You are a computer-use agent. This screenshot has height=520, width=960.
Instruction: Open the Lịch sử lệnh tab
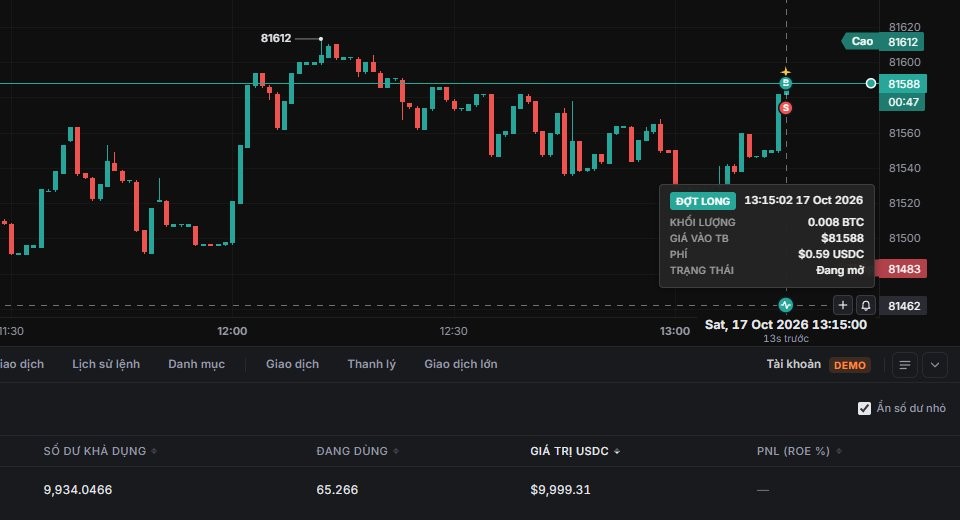click(106, 364)
